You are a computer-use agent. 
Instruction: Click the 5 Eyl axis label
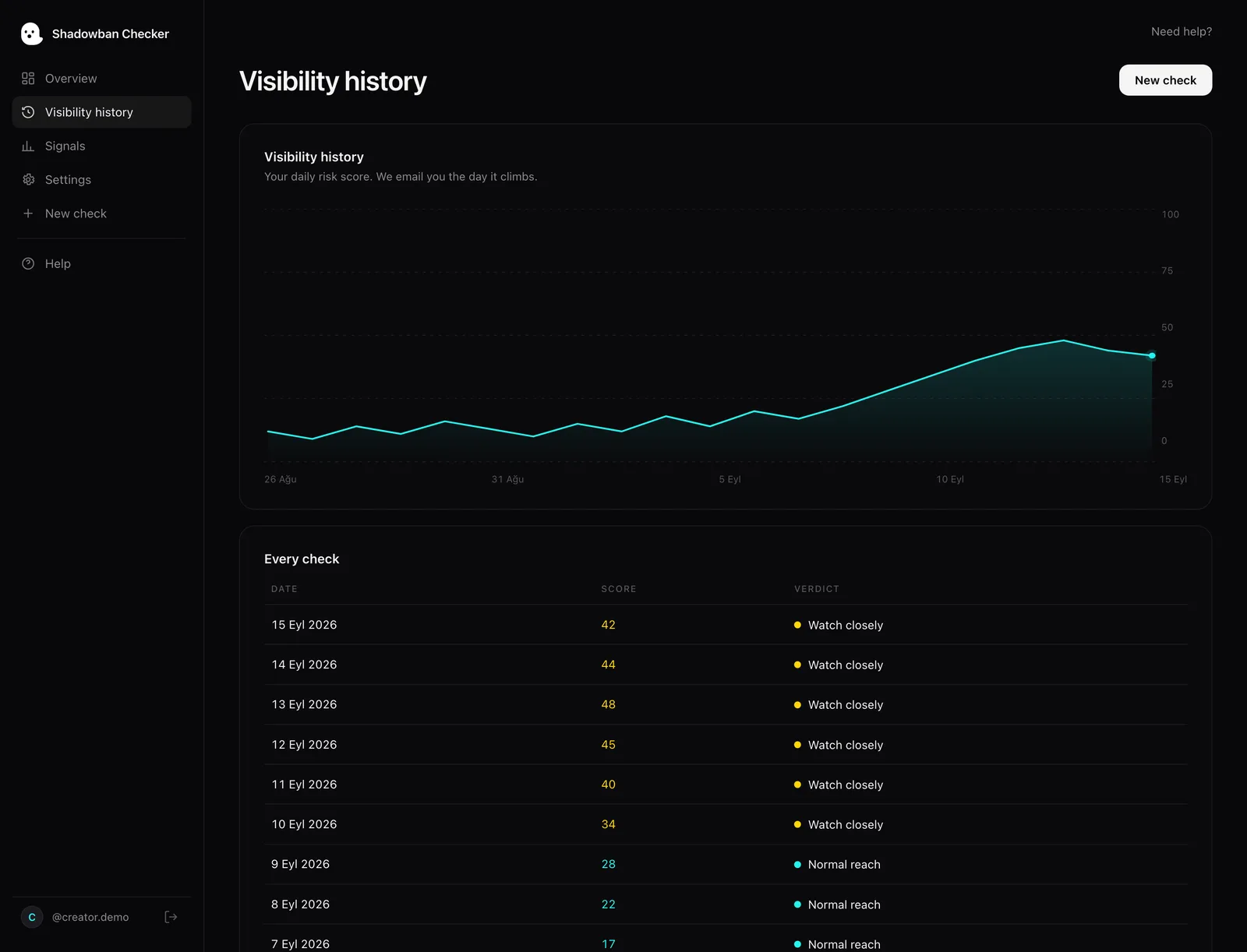(x=729, y=479)
